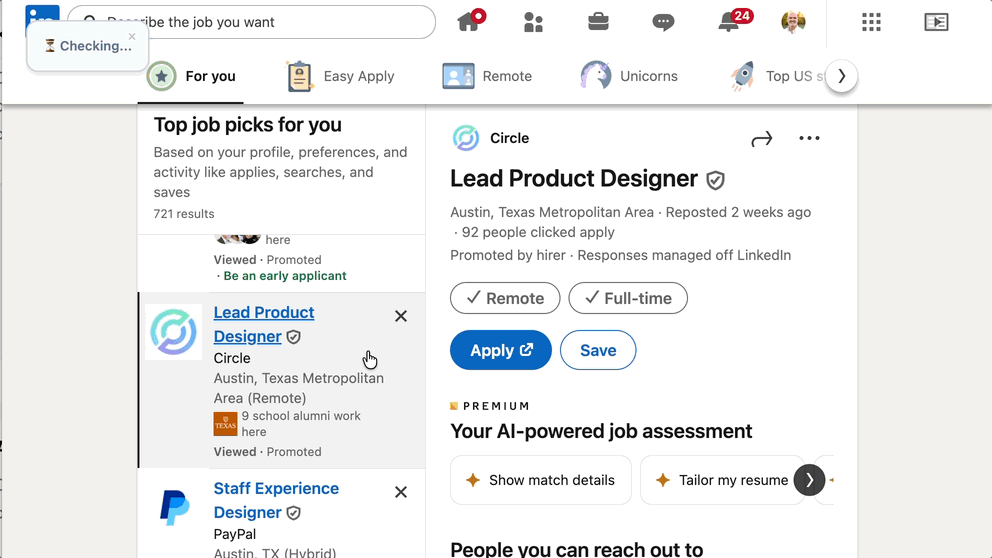
Task: Click the Remote preference chip
Action: coord(505,298)
